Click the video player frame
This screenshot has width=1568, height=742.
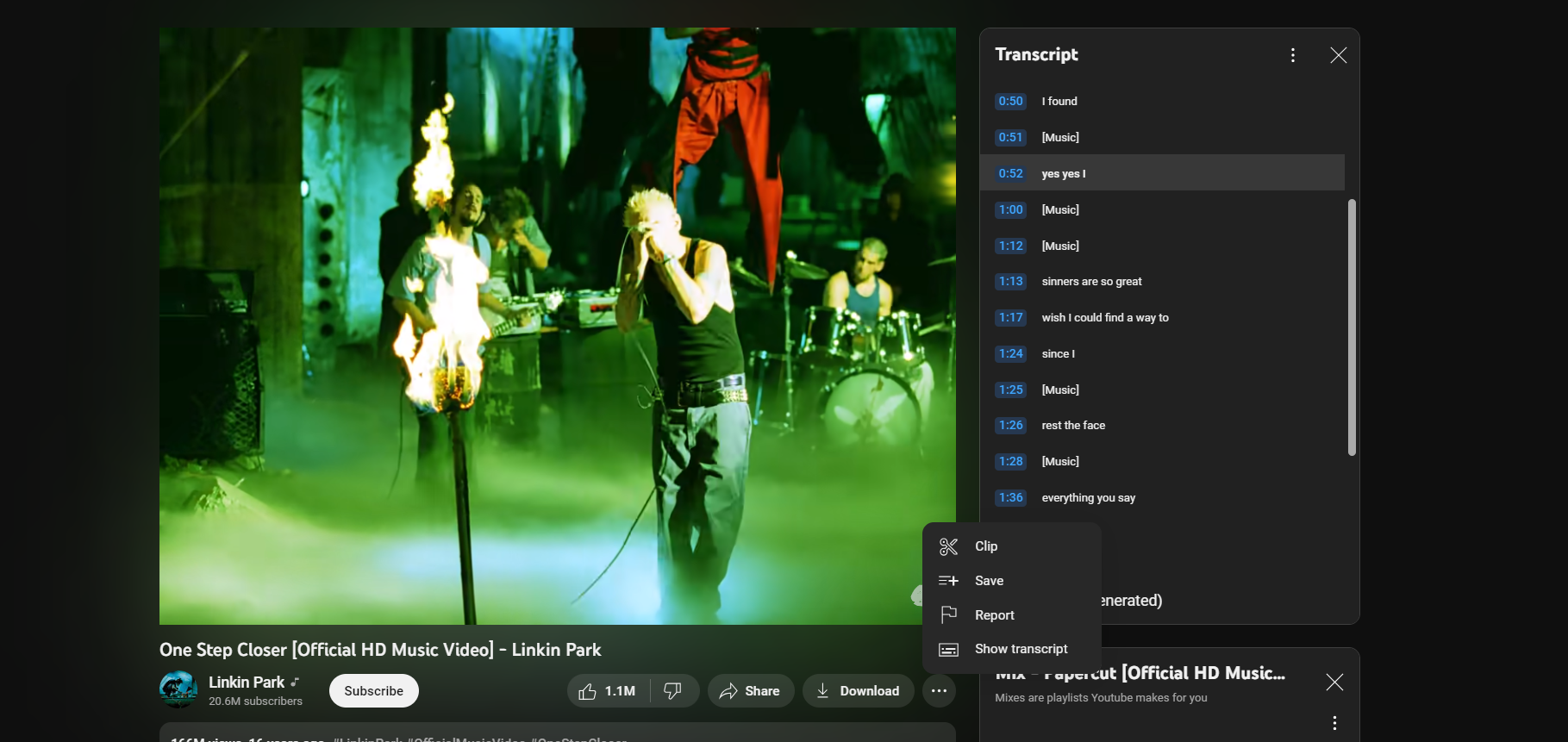pyautogui.click(x=557, y=326)
